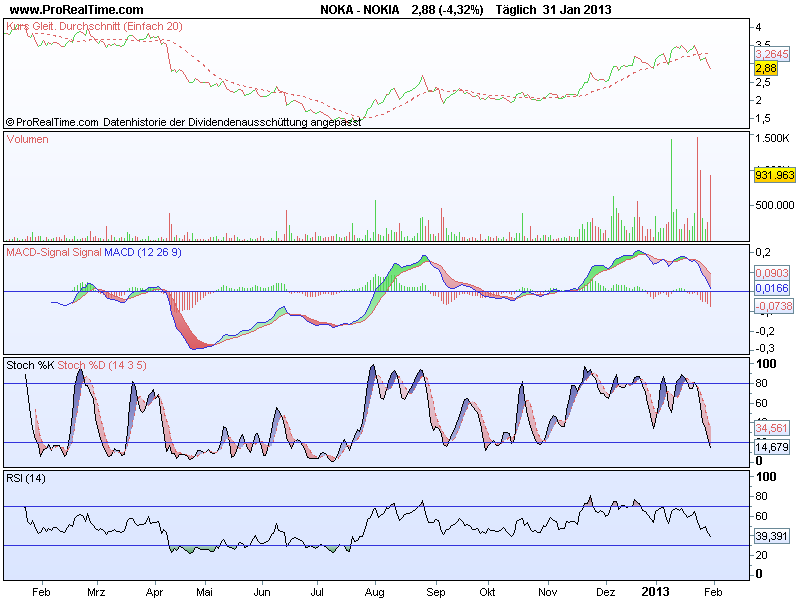Click the -0,3 MACD axis label
The image size is (800, 600).
click(x=765, y=348)
